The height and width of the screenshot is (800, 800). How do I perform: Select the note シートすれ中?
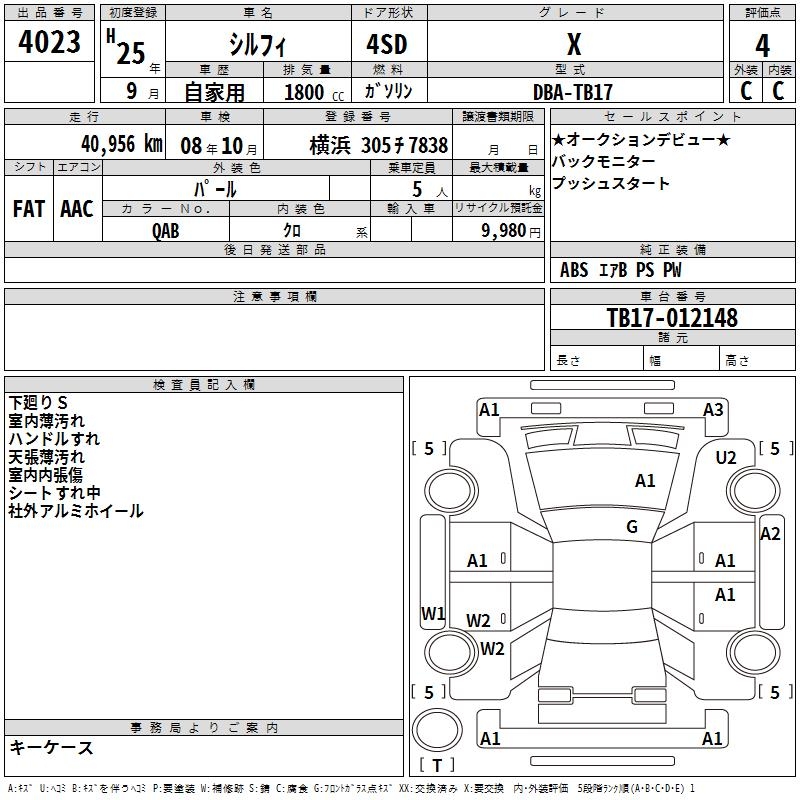55,492
